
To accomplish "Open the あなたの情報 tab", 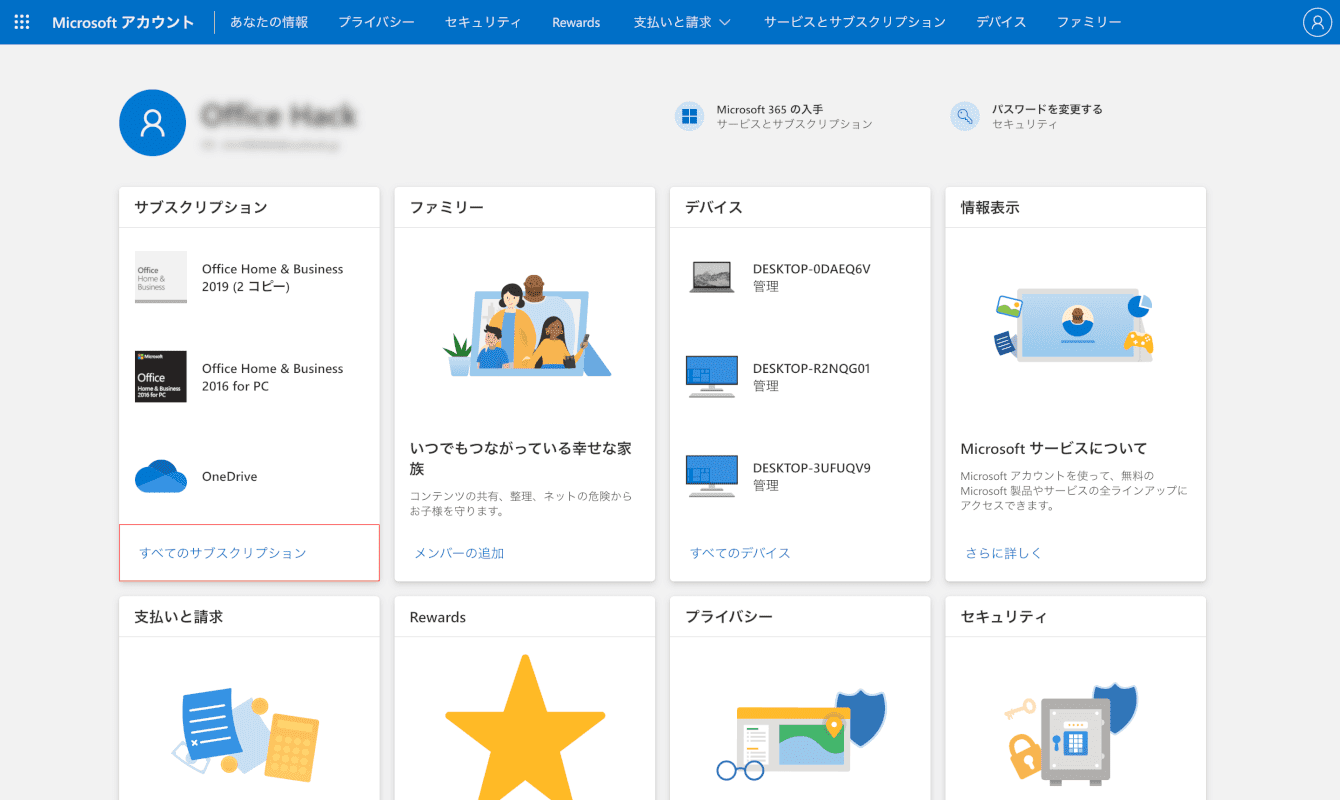I will click(x=269, y=22).
